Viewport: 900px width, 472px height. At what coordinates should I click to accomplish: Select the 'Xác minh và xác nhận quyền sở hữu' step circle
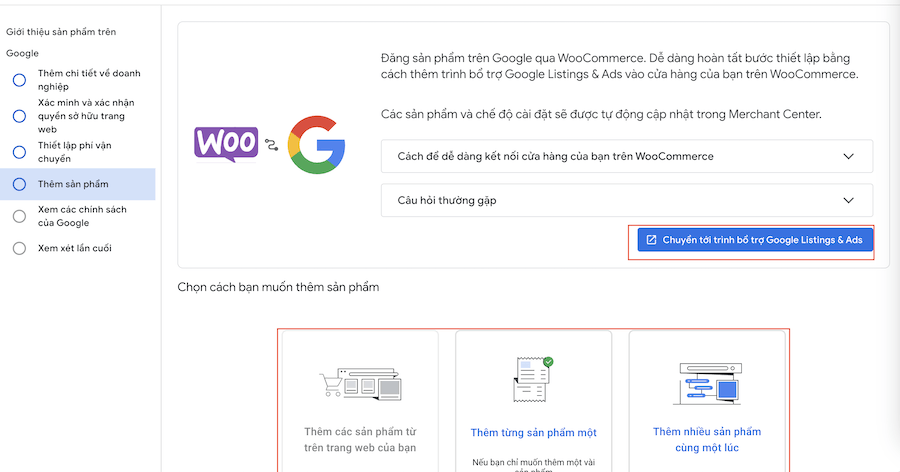pos(20,116)
